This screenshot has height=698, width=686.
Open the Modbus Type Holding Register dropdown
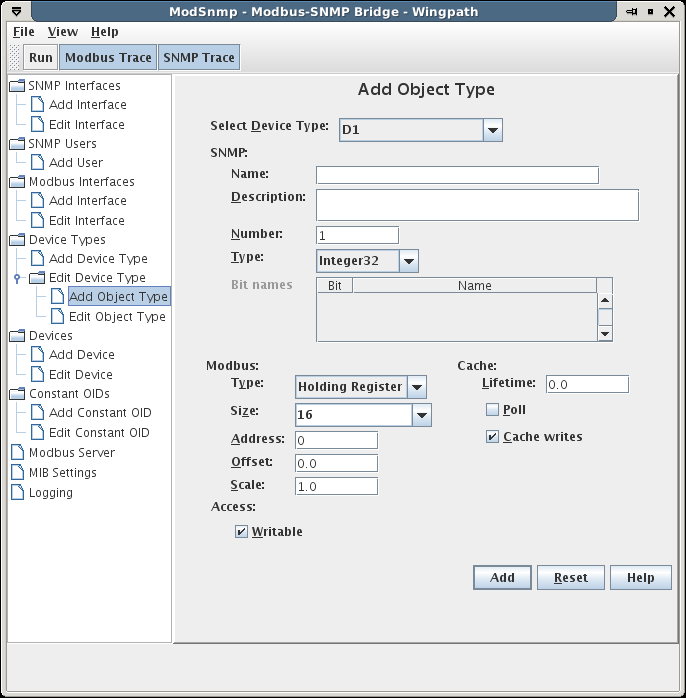click(417, 387)
